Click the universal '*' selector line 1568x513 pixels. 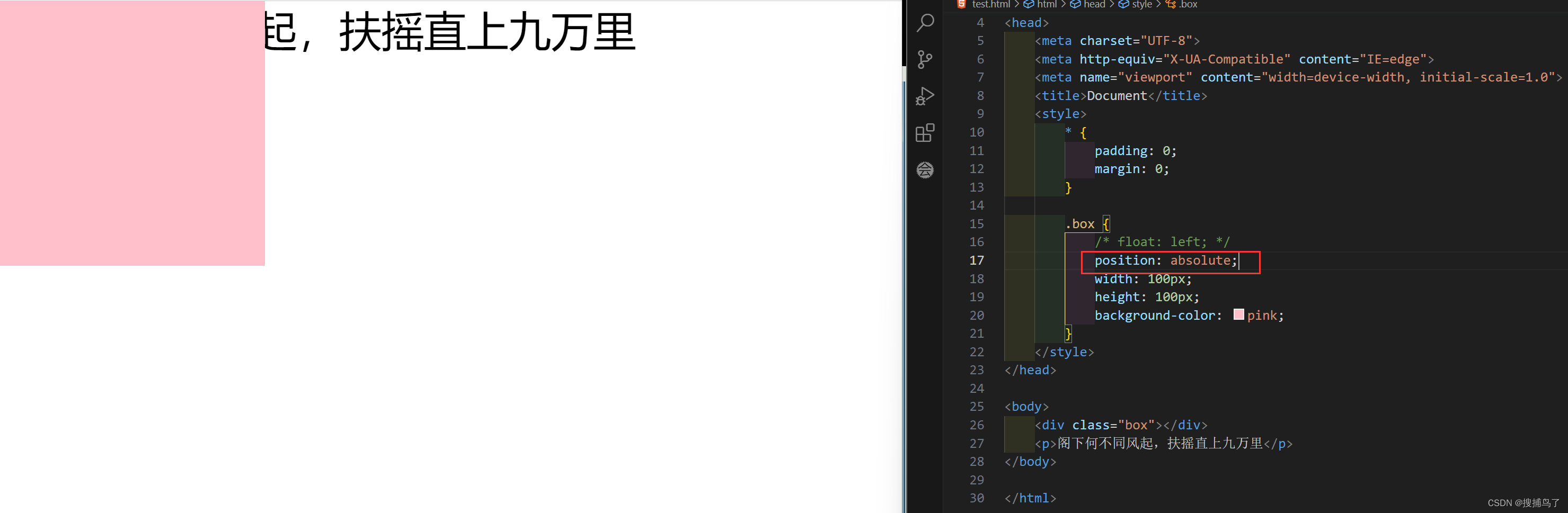1076,132
